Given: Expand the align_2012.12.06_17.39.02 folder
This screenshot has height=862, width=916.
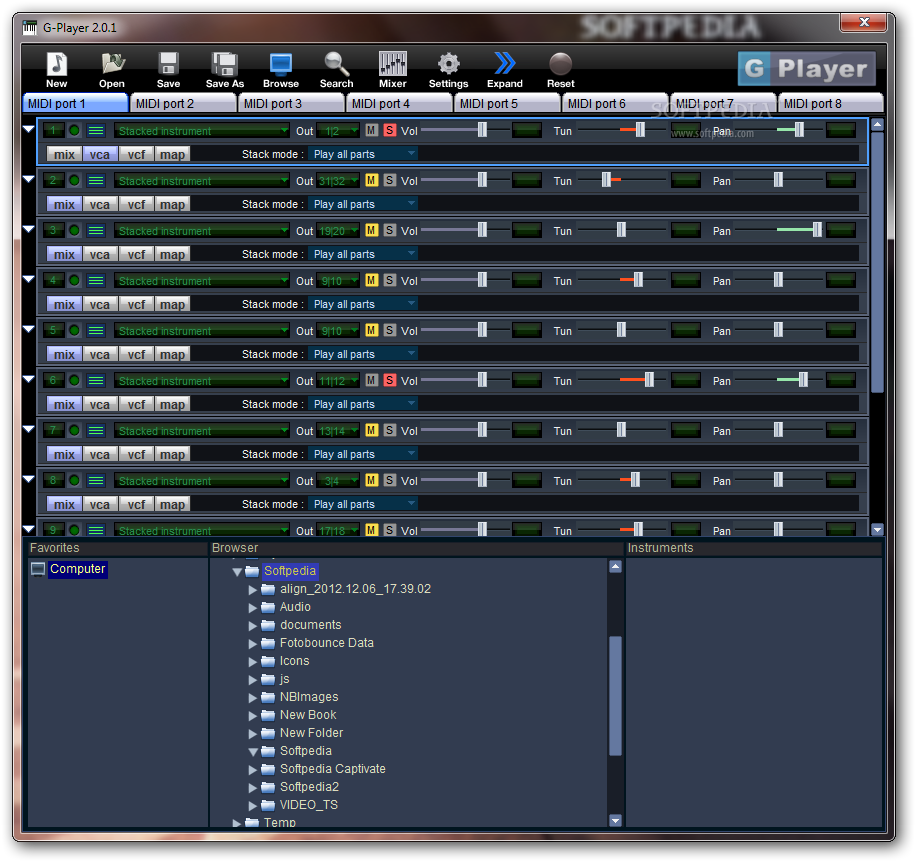Looking at the screenshot, I should click(x=252, y=590).
